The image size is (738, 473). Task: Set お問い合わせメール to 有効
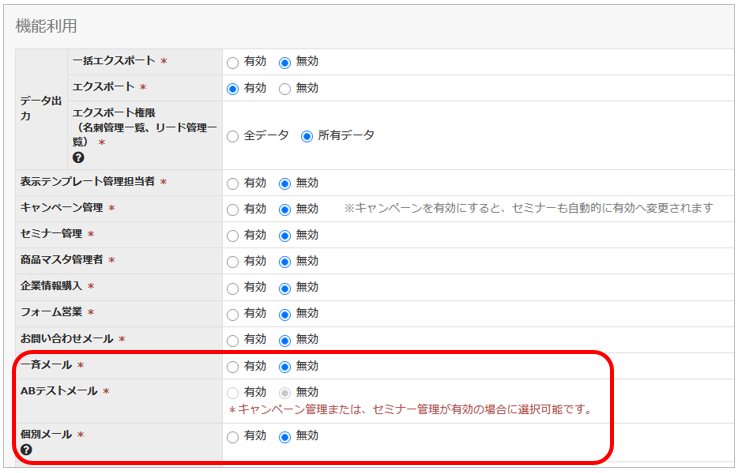(233, 339)
